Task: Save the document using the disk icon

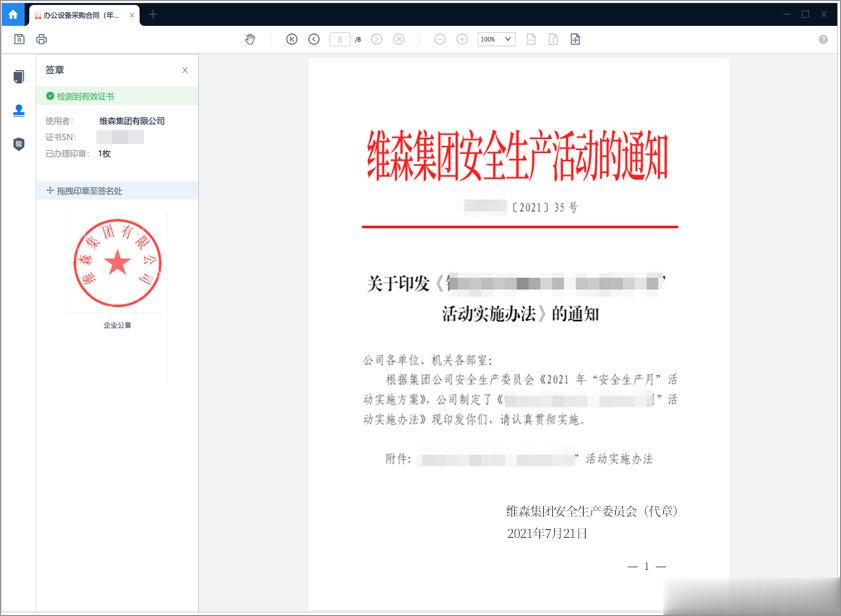Action: [x=19, y=39]
